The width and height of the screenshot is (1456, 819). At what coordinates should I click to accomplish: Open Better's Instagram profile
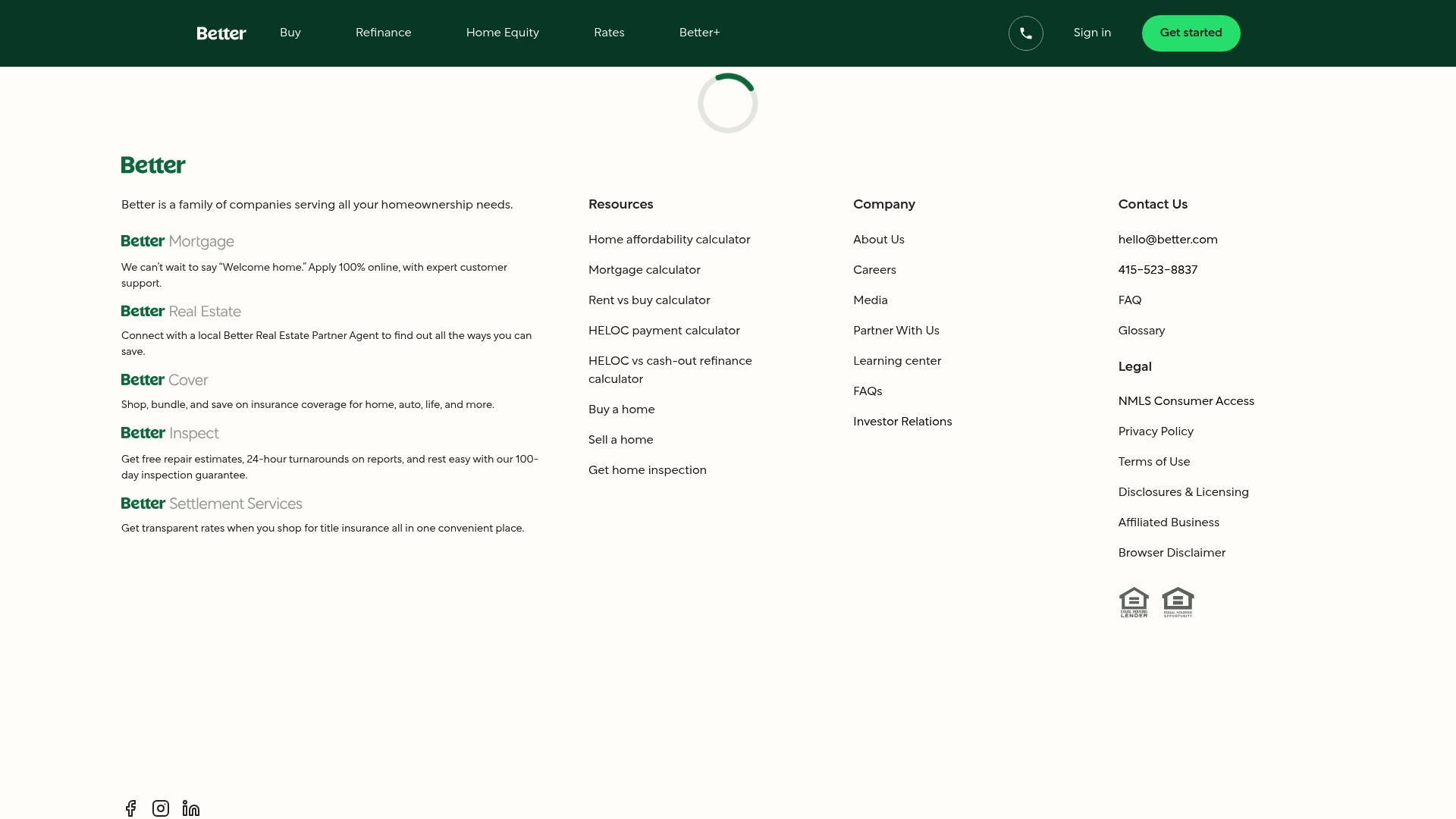[160, 808]
